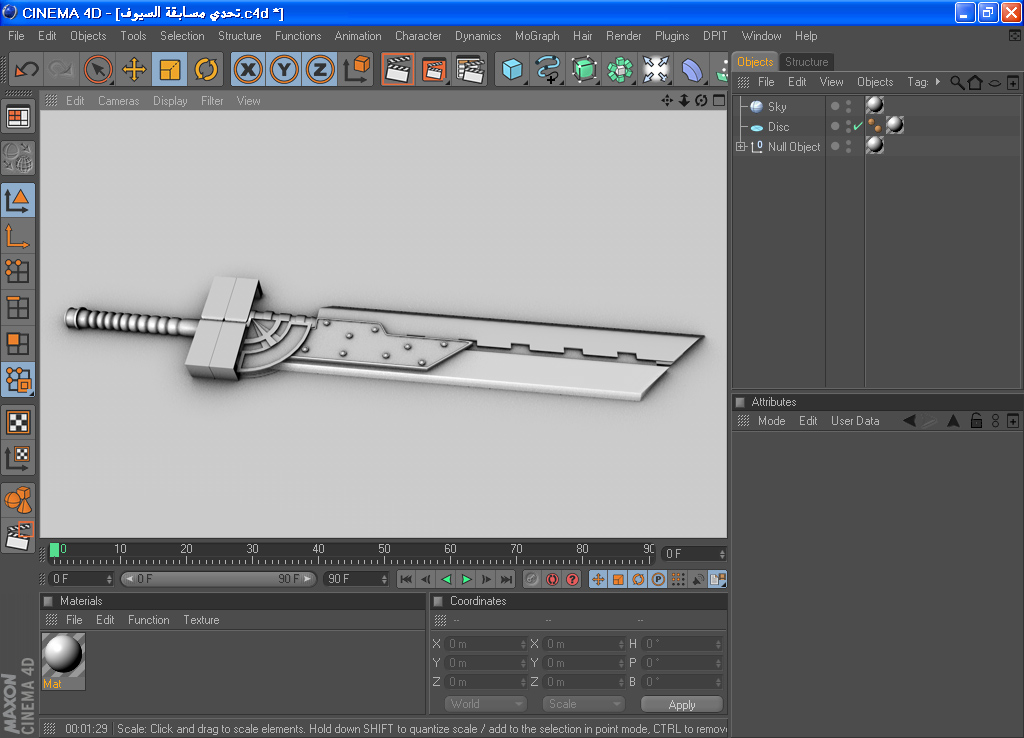1024x738 pixels.
Task: Click the lock icon in Attributes manager
Action: coord(976,421)
